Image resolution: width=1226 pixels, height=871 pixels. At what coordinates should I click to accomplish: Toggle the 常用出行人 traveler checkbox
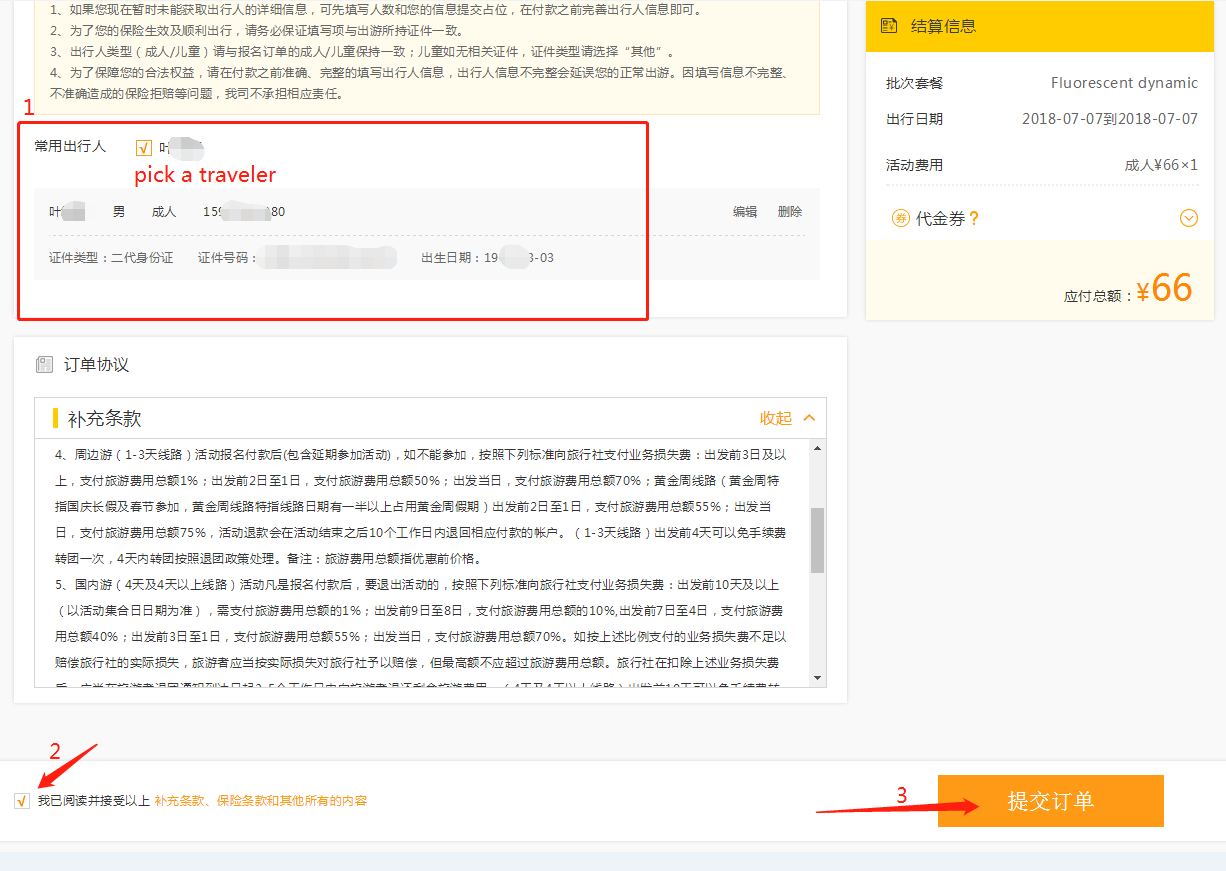click(144, 148)
